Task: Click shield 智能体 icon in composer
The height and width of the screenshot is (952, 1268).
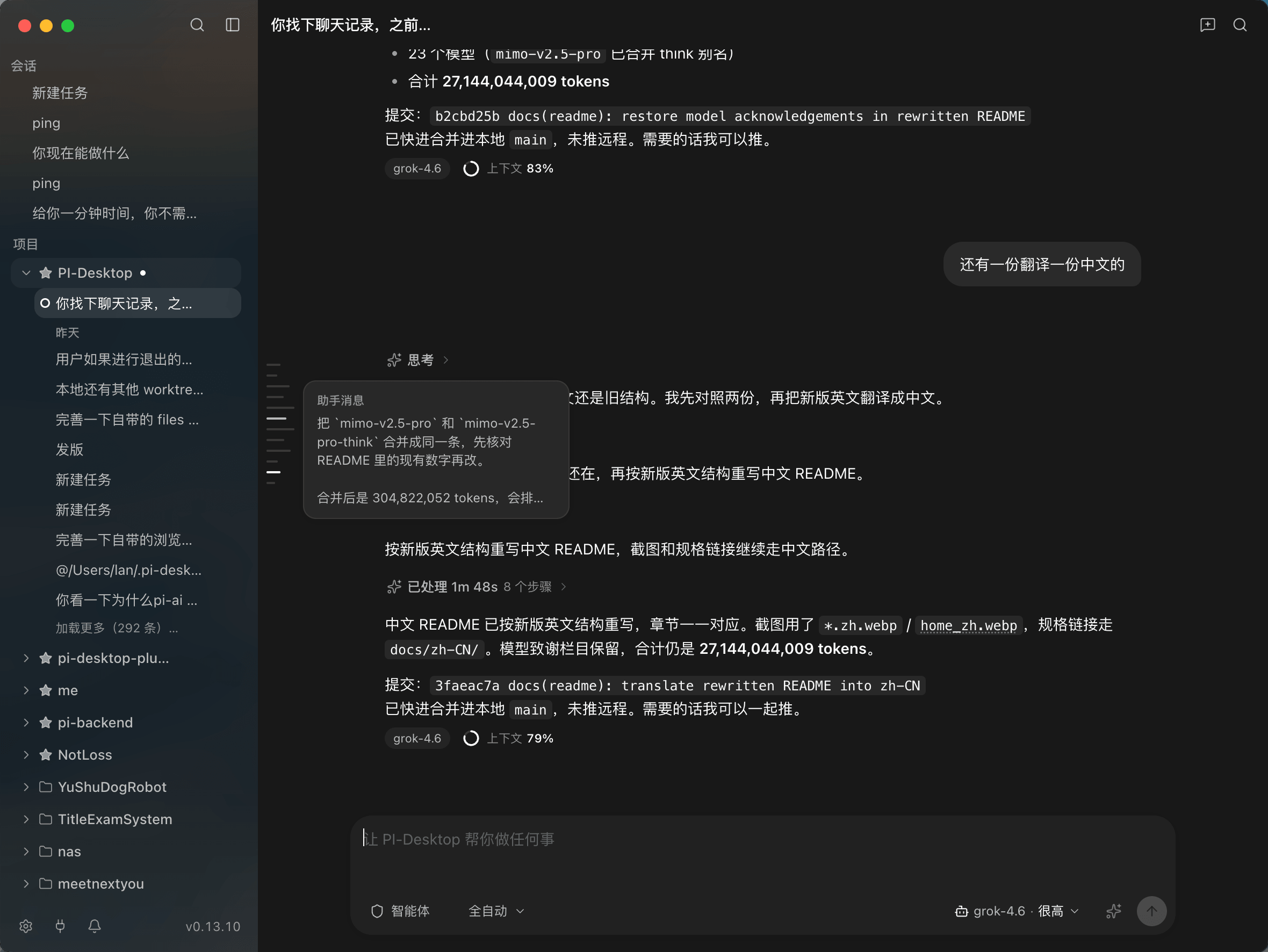Action: pos(377,911)
